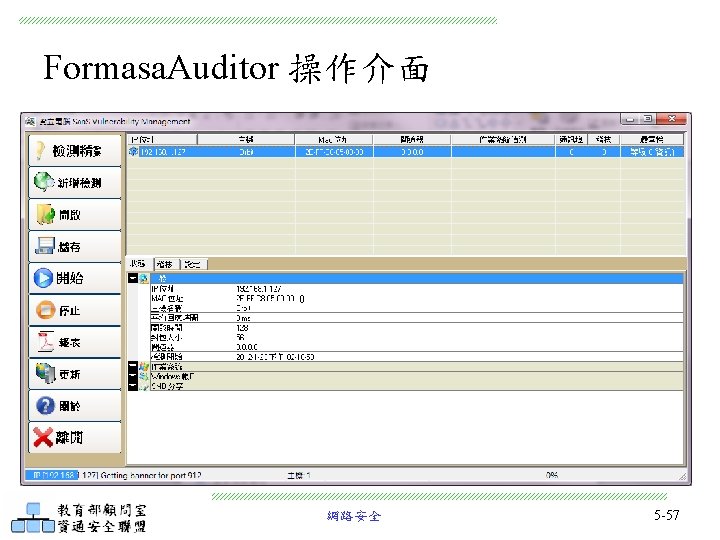Click the 0% progress indicator in status bar
The image size is (720, 540).
point(552,475)
